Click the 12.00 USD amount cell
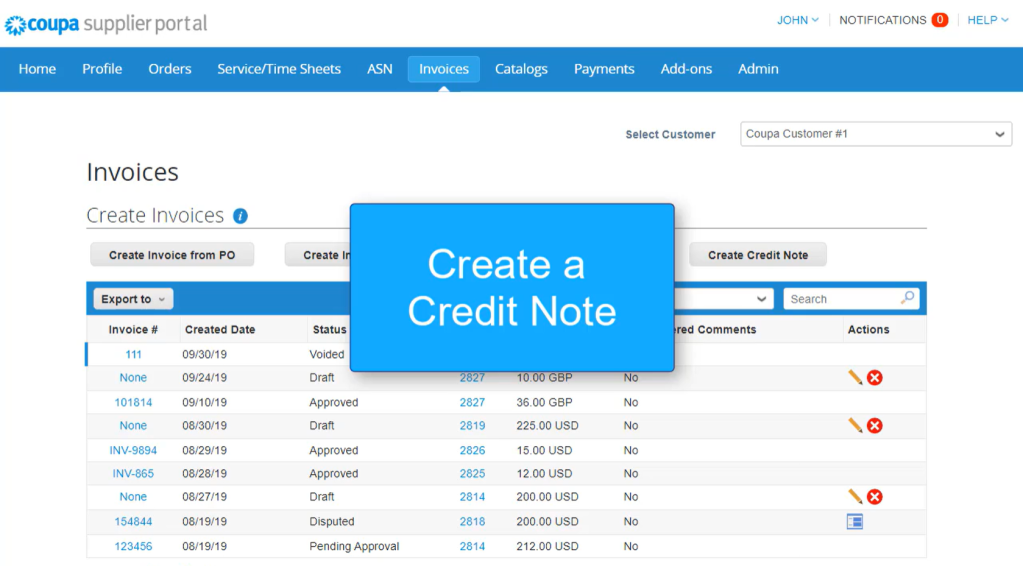This screenshot has width=1023, height=566. click(x=544, y=473)
